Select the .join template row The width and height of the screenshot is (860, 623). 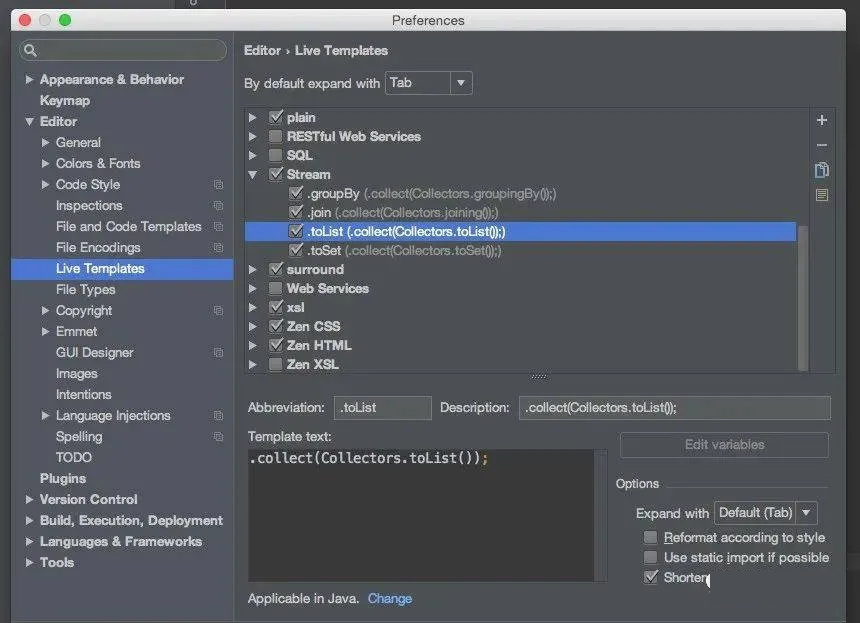520,212
